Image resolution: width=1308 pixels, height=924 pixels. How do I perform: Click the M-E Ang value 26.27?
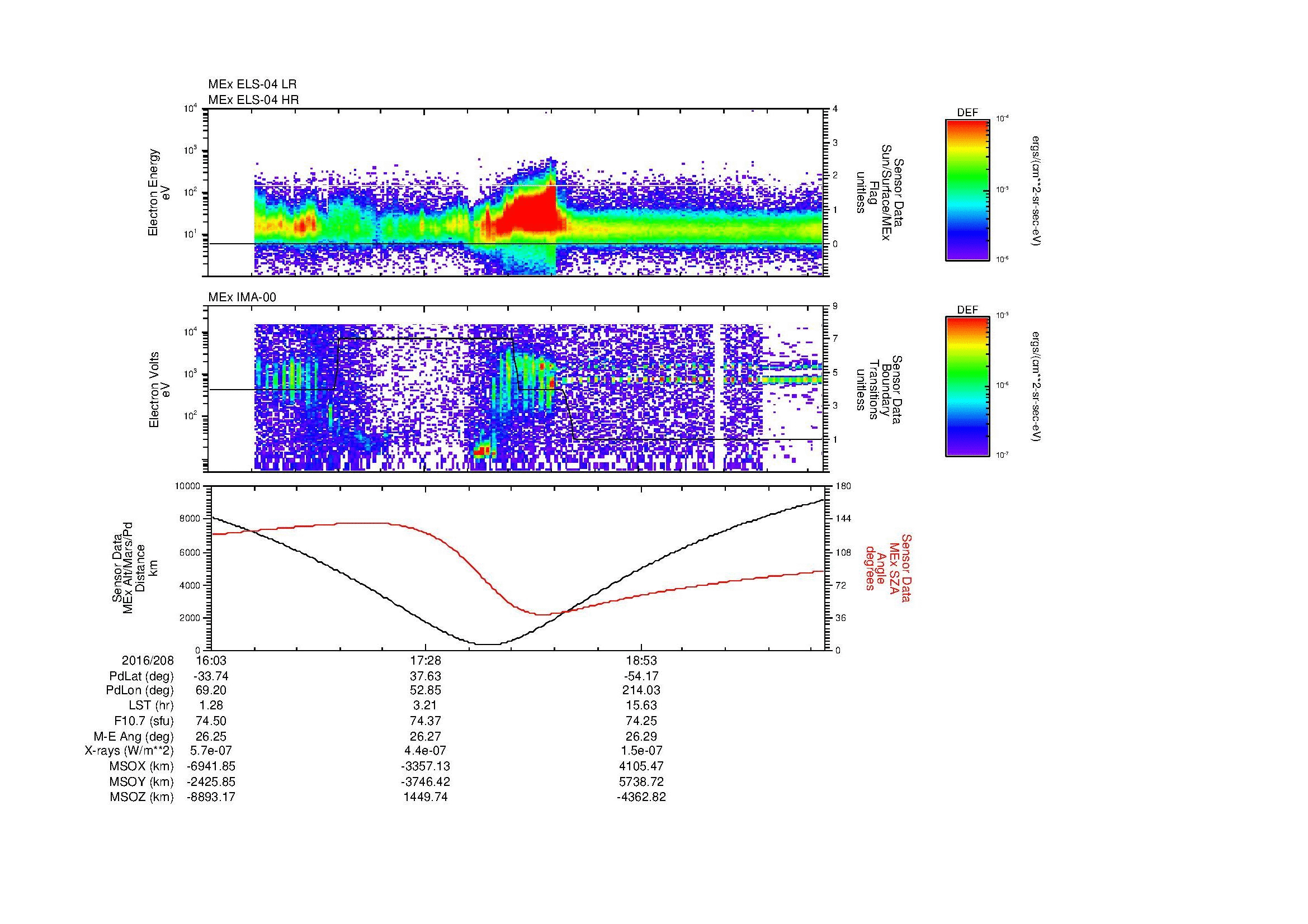point(426,736)
